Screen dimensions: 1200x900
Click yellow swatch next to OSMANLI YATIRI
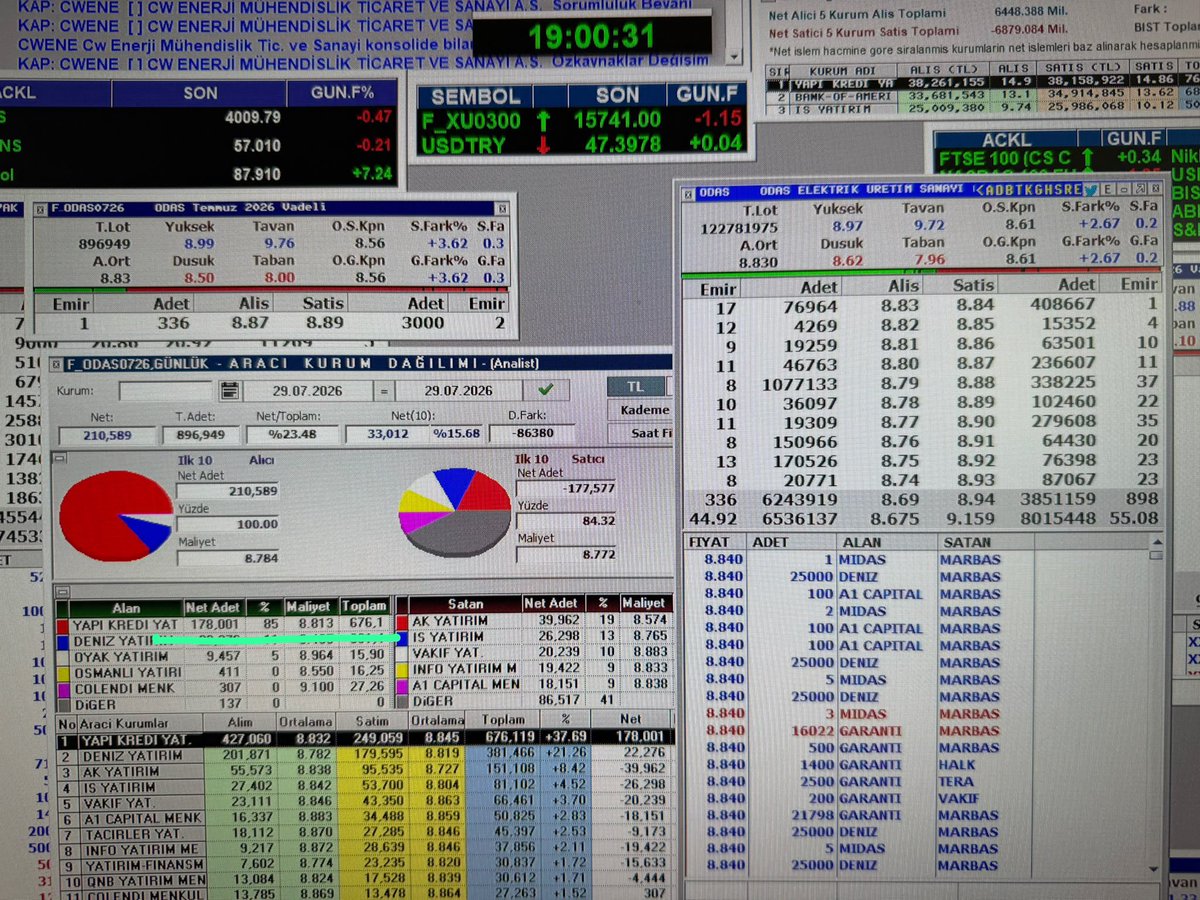pos(62,672)
